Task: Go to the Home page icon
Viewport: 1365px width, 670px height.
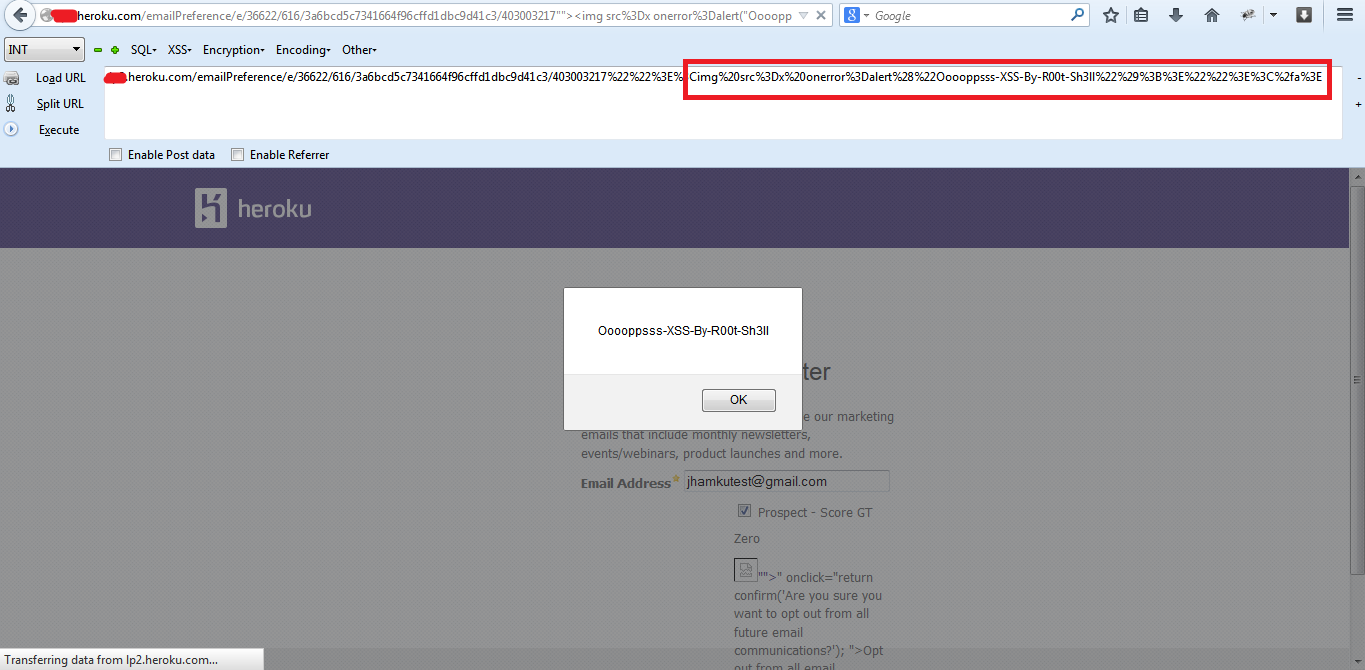Action: 1212,15
